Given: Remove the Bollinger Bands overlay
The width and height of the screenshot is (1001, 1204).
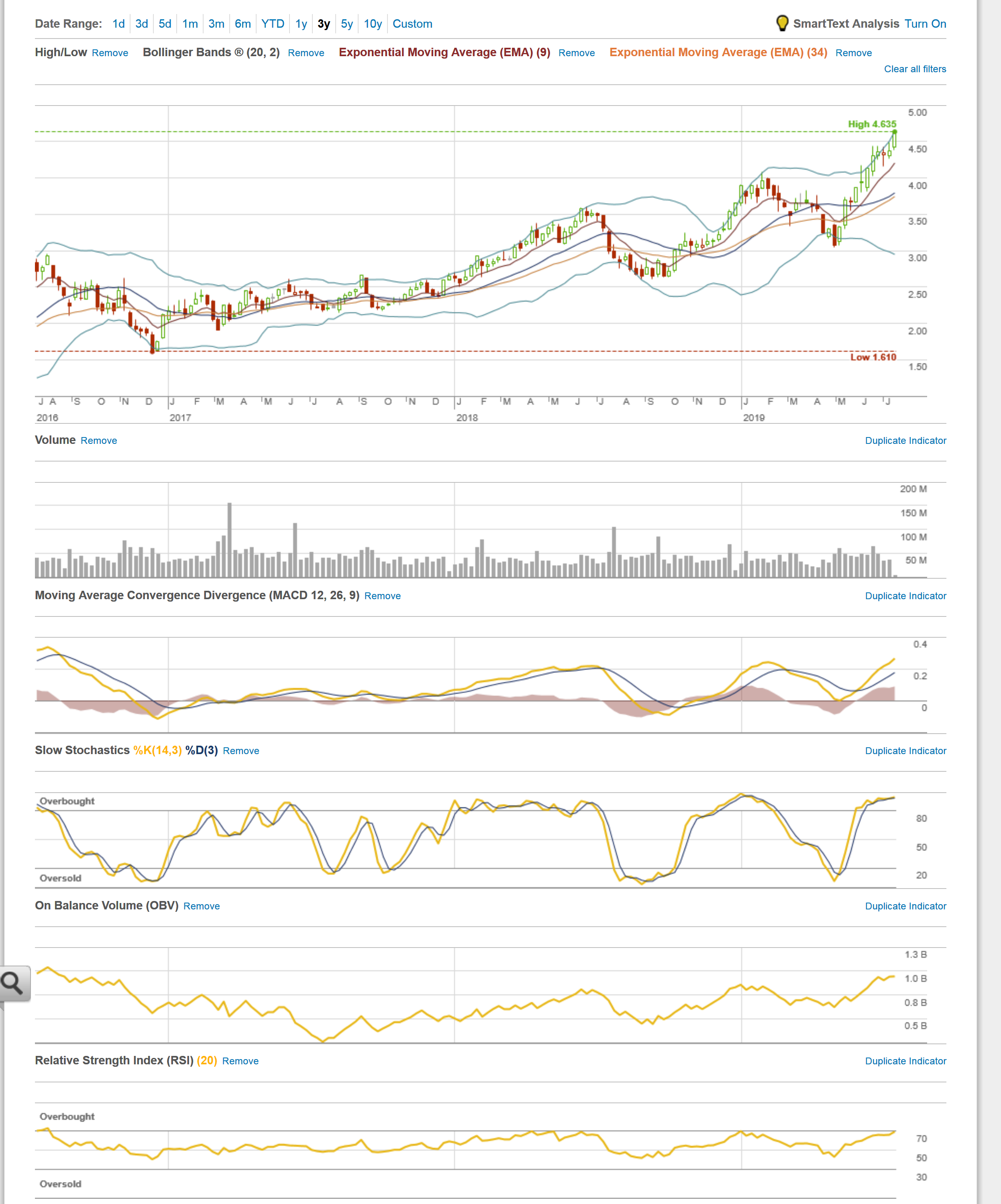Looking at the screenshot, I should (x=306, y=53).
